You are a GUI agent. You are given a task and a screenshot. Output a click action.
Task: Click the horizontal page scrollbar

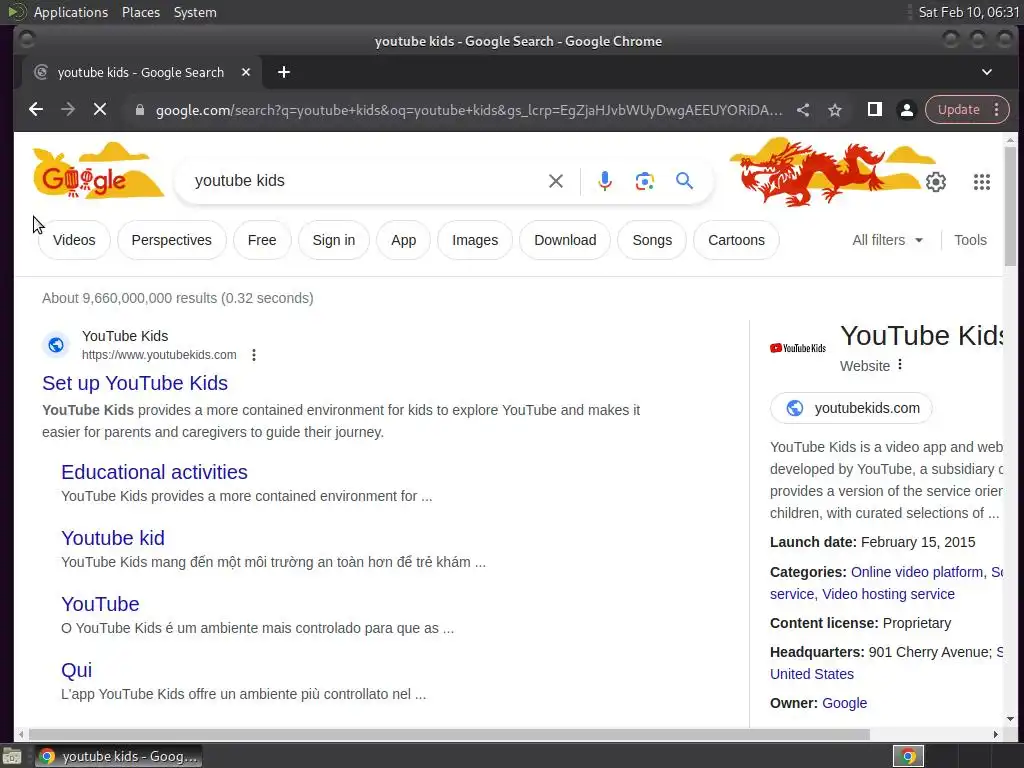pyautogui.click(x=449, y=735)
